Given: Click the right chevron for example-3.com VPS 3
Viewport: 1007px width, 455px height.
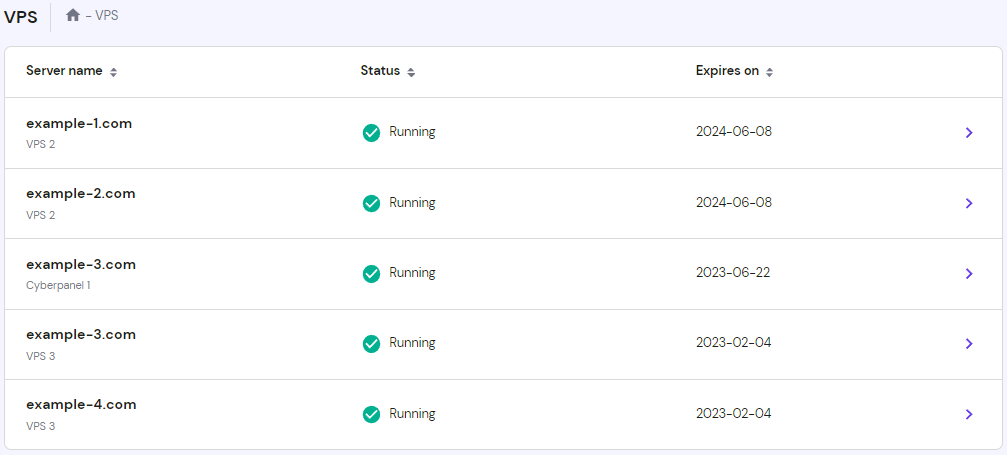Looking at the screenshot, I should pyautogui.click(x=968, y=344).
